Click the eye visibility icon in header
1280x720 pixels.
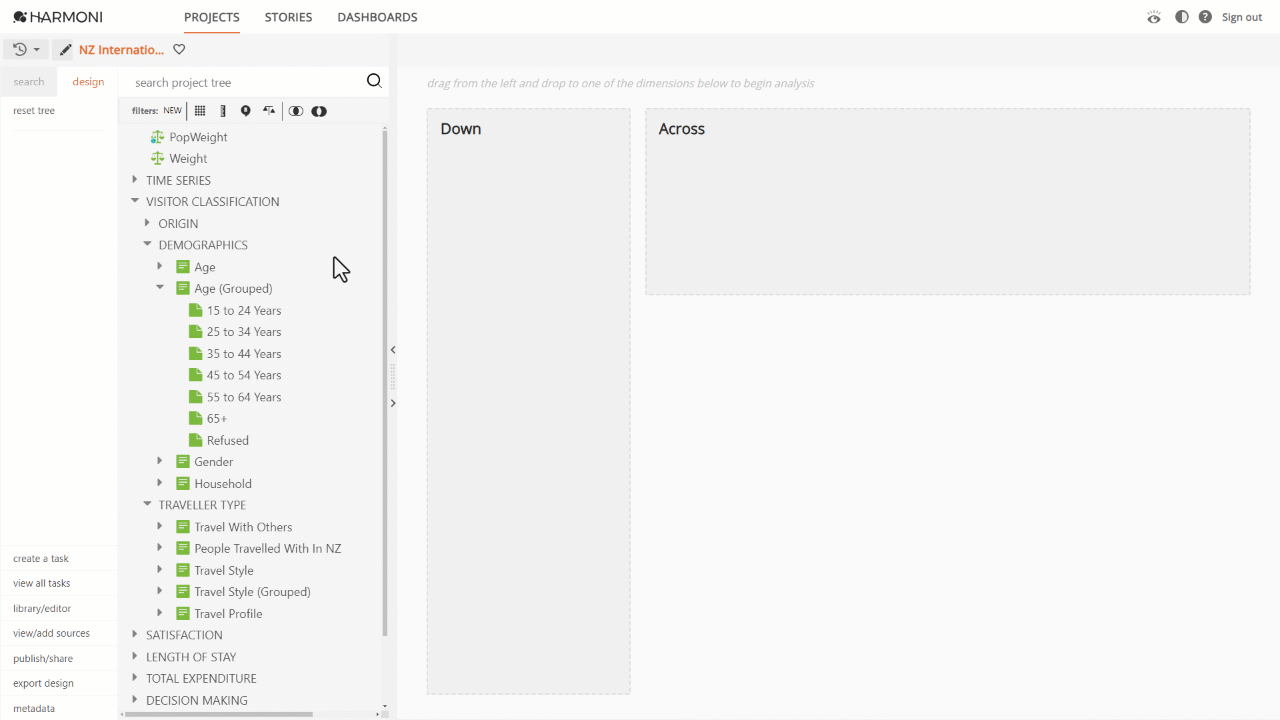[x=1154, y=17]
